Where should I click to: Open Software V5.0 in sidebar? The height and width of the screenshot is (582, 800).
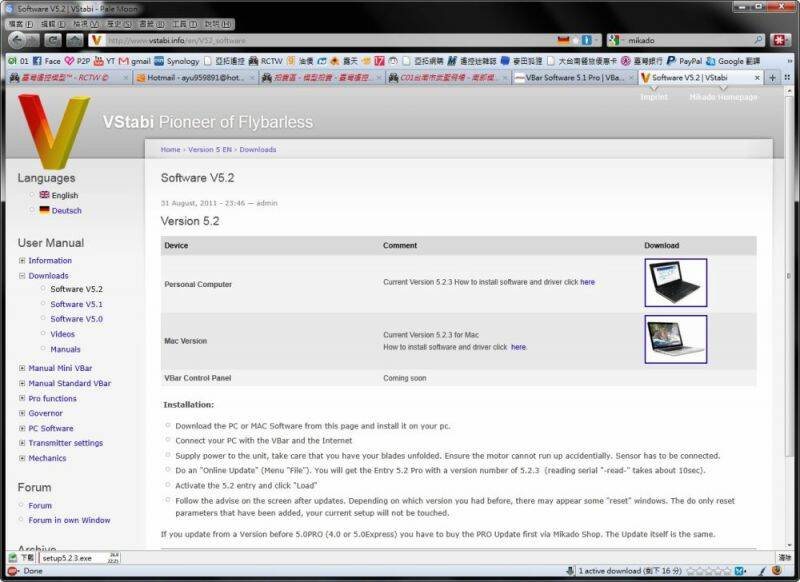[x=77, y=319]
